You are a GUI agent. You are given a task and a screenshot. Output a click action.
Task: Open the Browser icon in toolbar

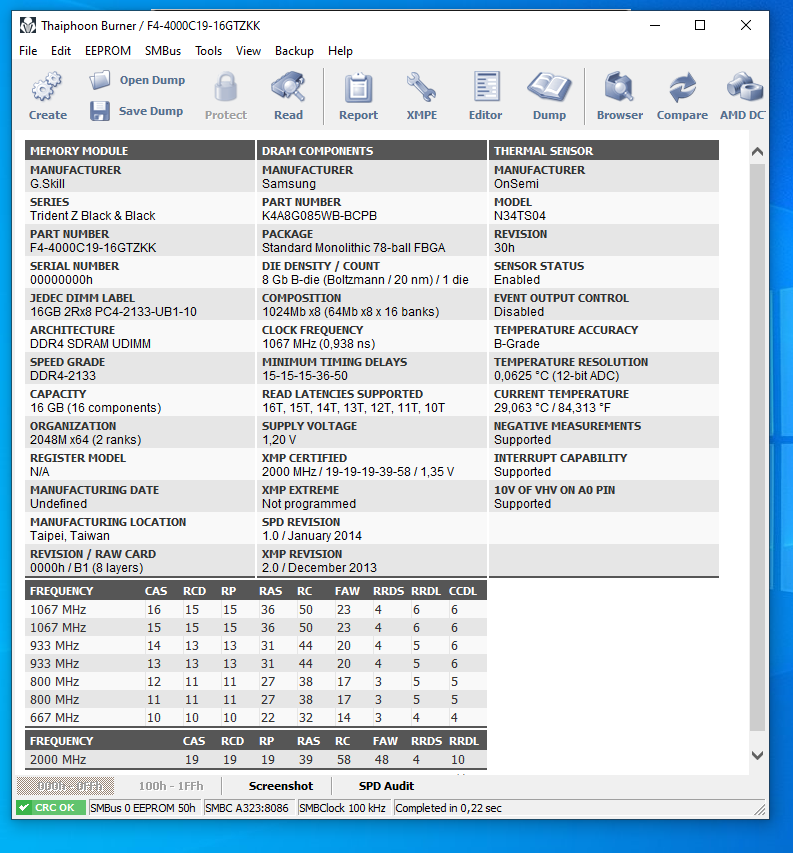coord(619,86)
